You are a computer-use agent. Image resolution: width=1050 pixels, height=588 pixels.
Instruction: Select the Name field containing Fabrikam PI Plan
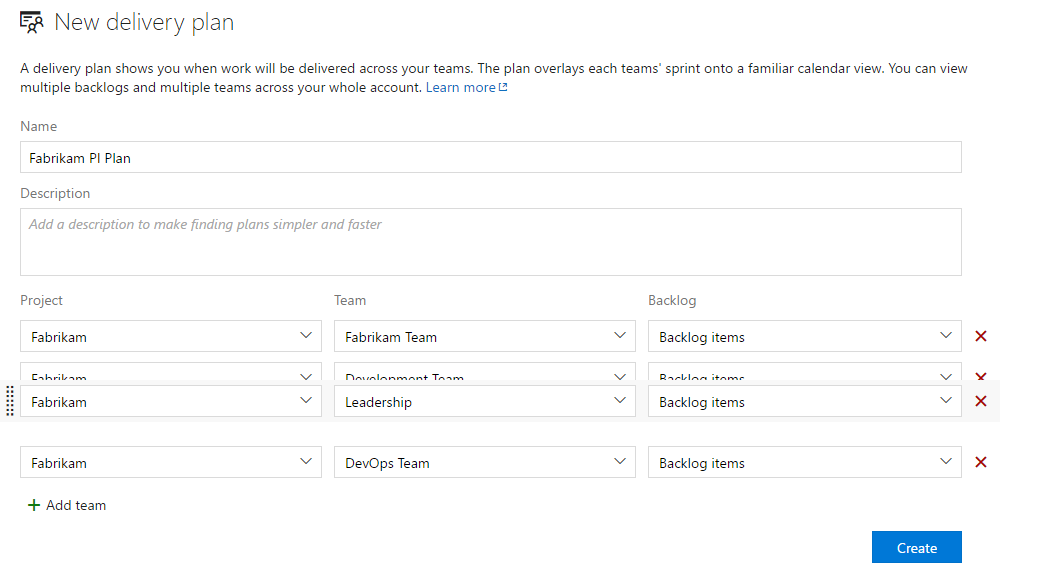490,157
